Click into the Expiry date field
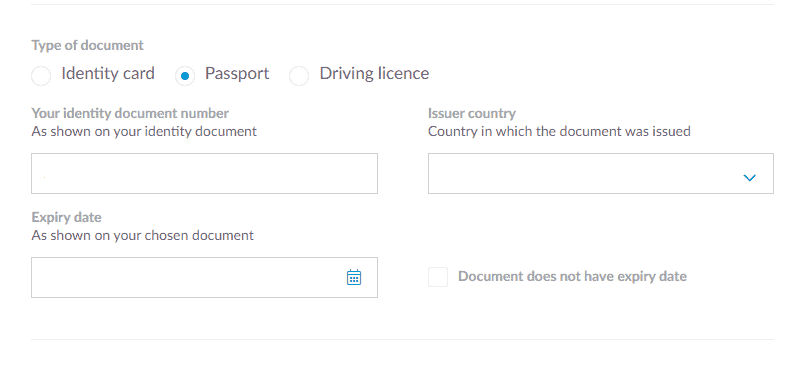Viewport: 808px width, 374px height. pyautogui.click(x=205, y=277)
